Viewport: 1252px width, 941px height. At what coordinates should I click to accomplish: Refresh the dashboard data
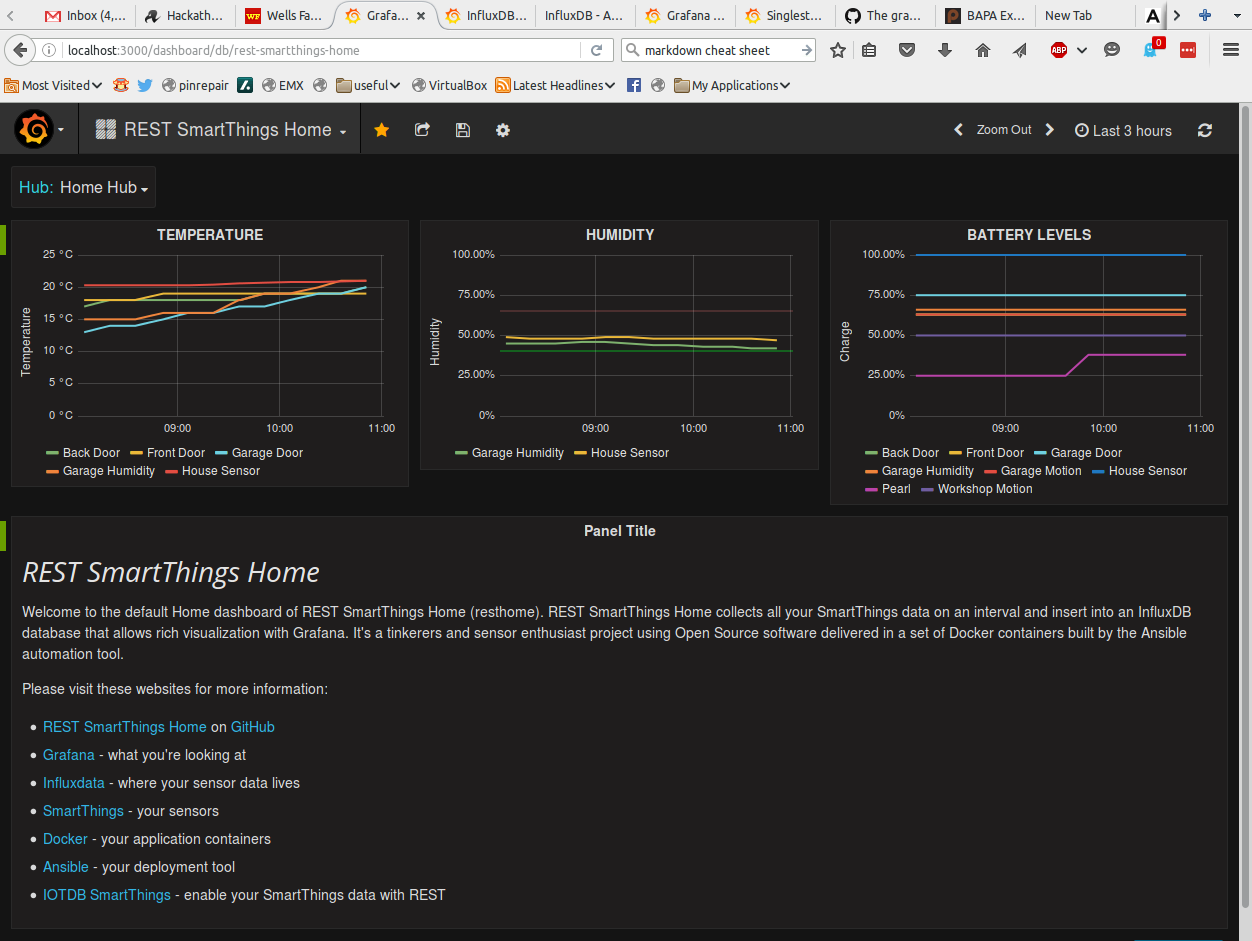[x=1205, y=130]
